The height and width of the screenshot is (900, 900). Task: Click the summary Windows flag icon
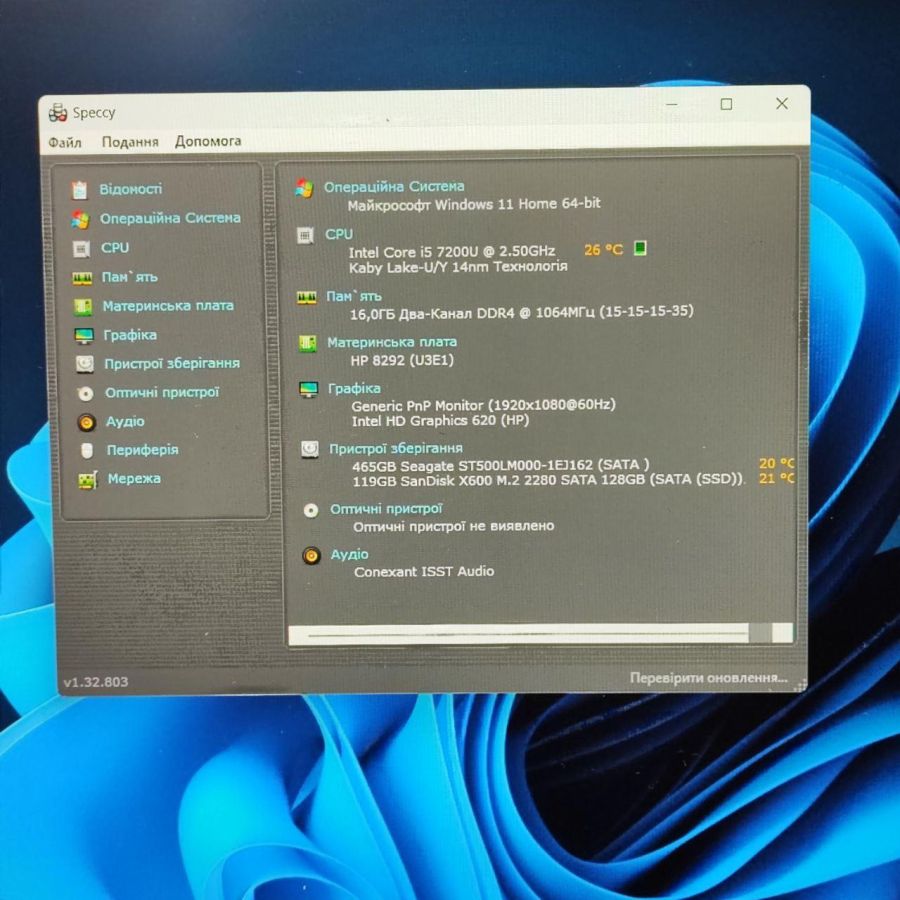click(304, 188)
